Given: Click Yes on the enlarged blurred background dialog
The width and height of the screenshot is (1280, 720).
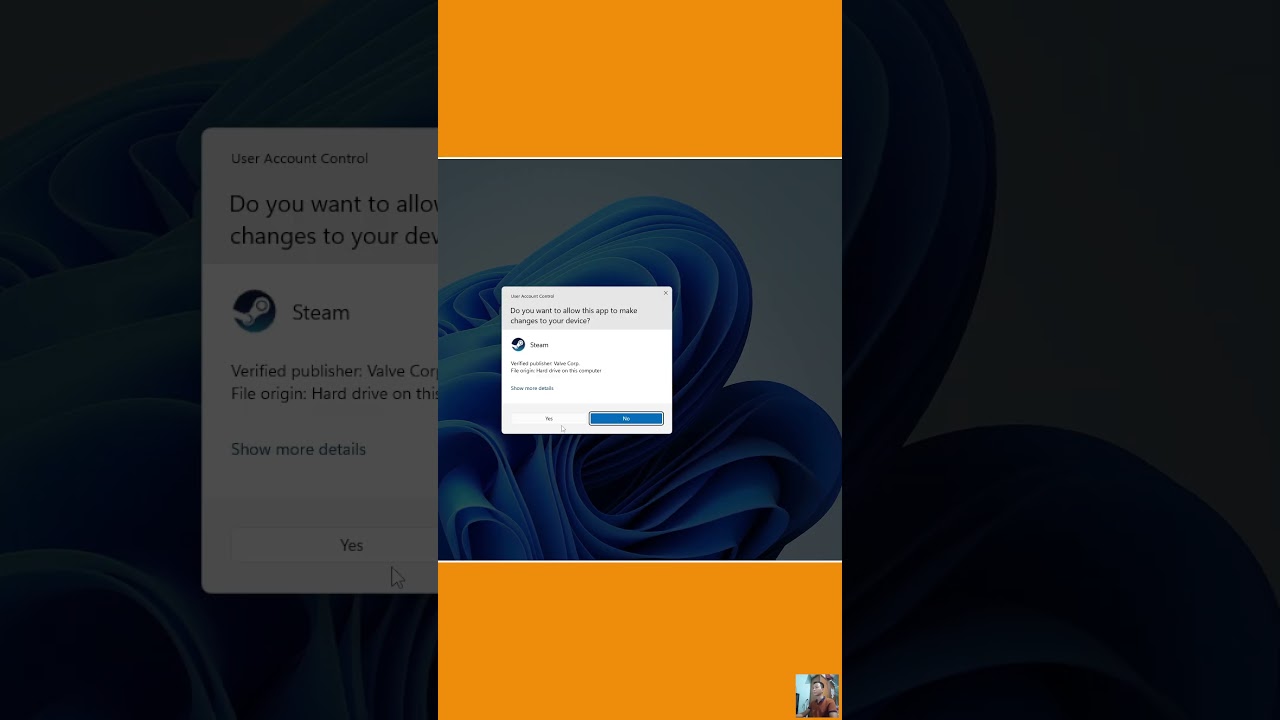Looking at the screenshot, I should coord(335,545).
